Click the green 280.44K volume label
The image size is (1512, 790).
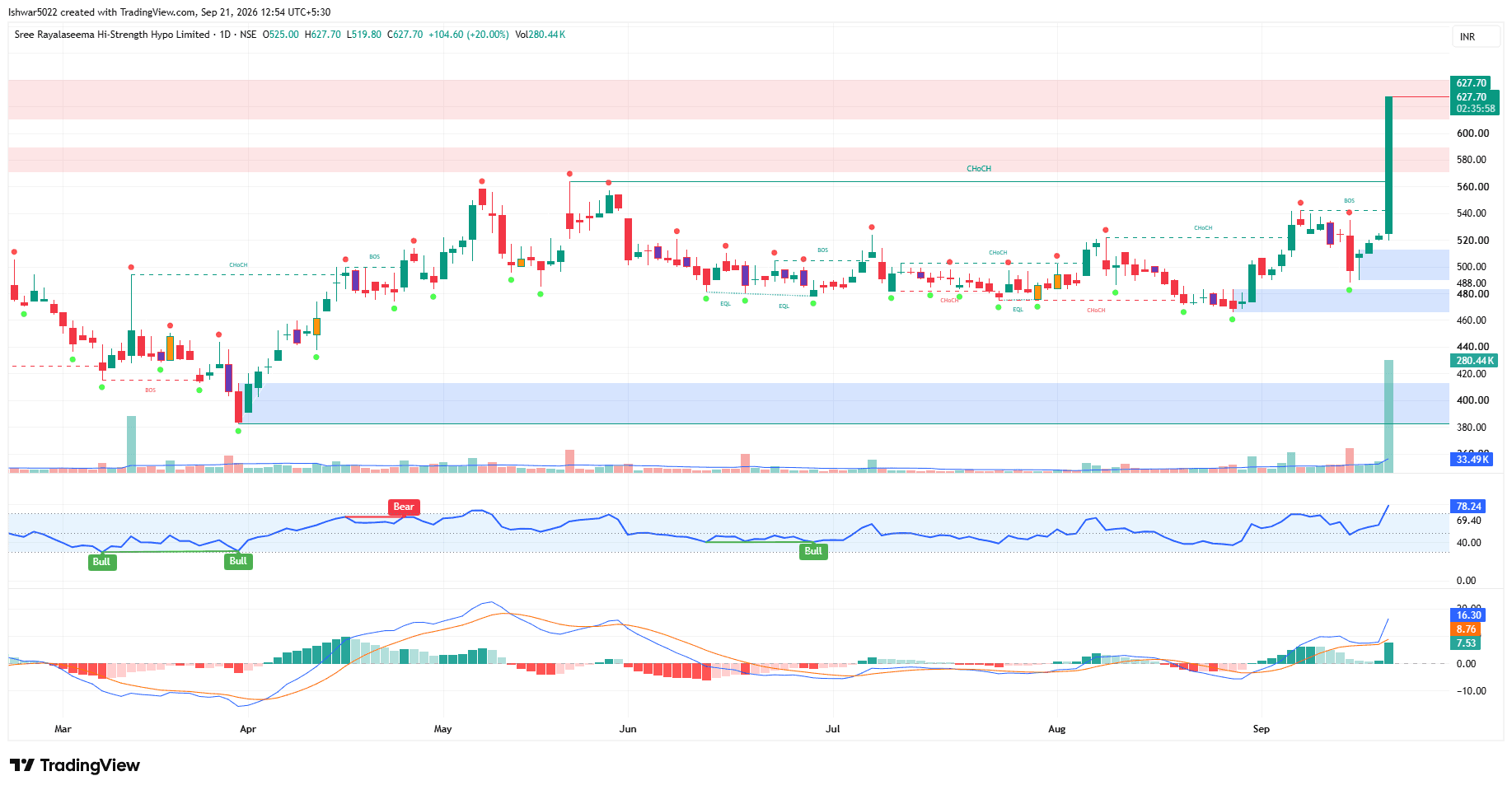pyautogui.click(x=1475, y=361)
